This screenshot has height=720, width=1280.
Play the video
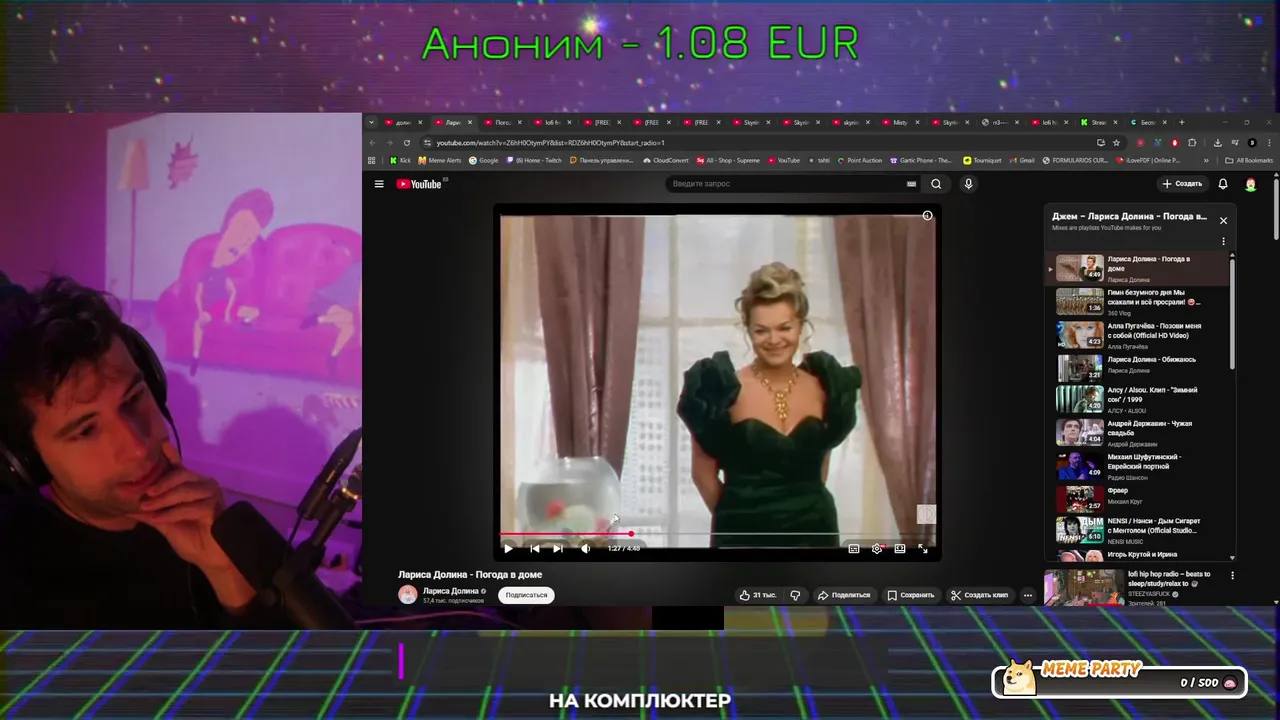point(508,548)
